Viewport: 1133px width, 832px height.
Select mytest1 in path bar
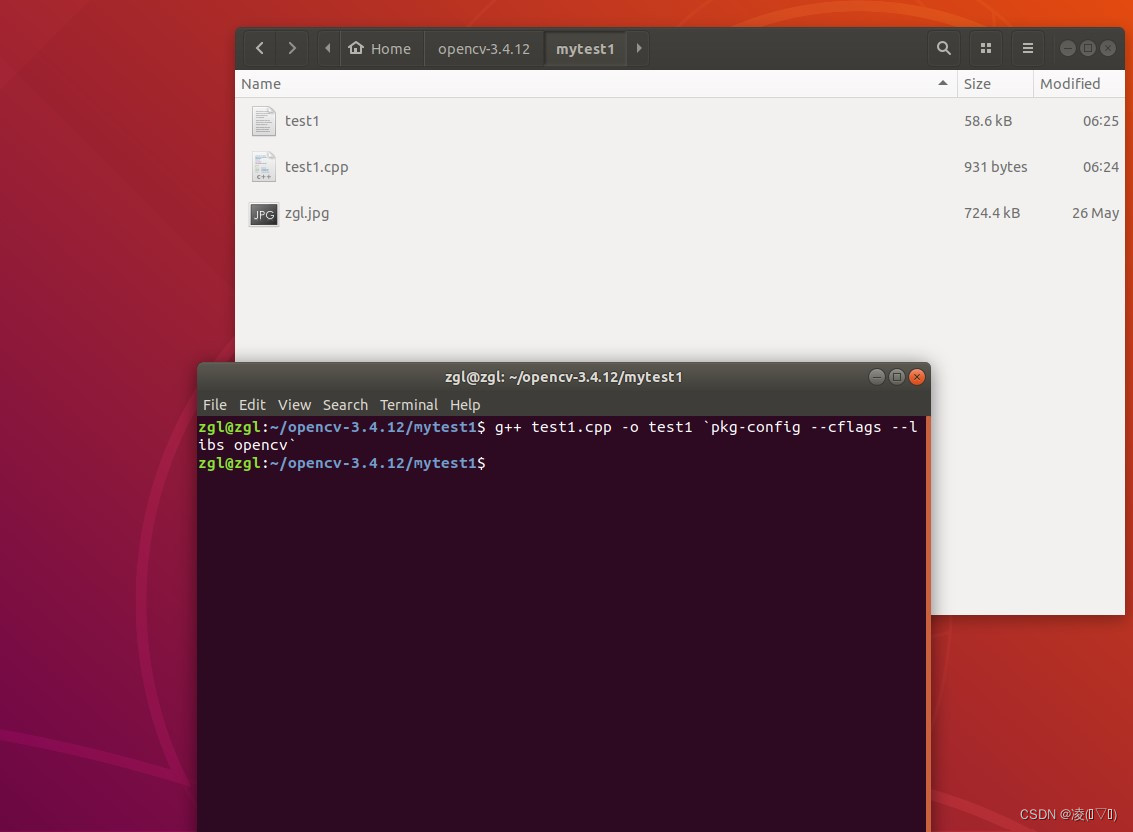click(x=585, y=48)
